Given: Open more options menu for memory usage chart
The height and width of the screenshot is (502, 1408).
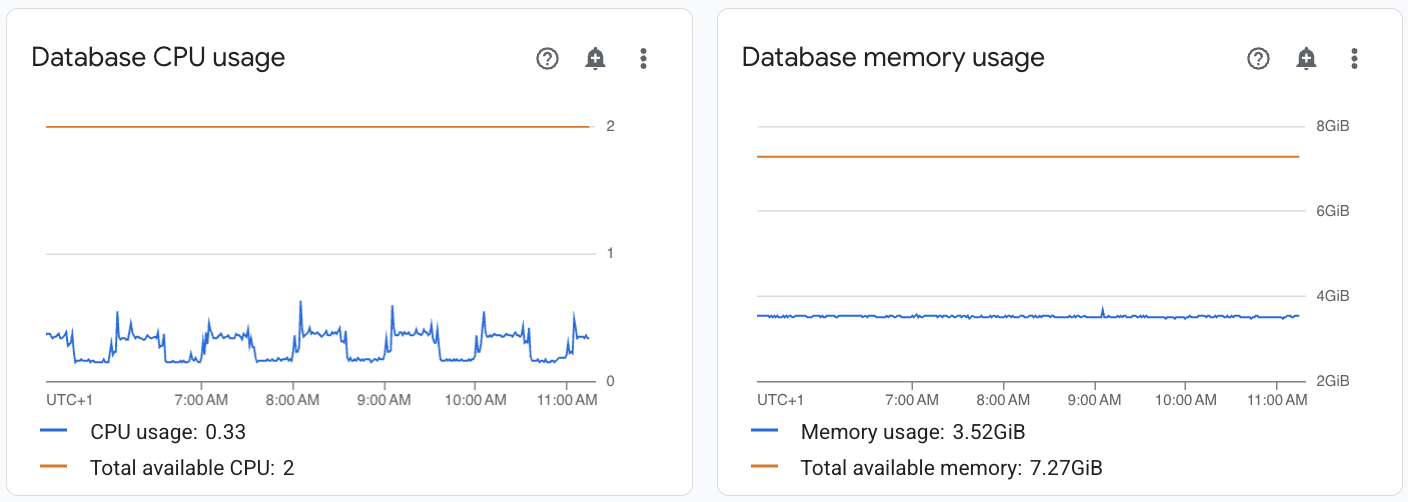Looking at the screenshot, I should click(x=1354, y=58).
